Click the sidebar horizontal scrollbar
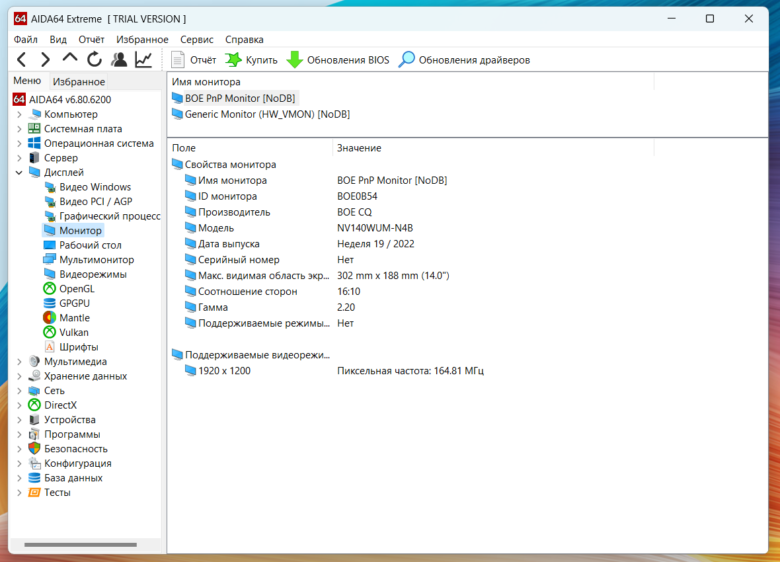This screenshot has height=562, width=780. coord(81,545)
